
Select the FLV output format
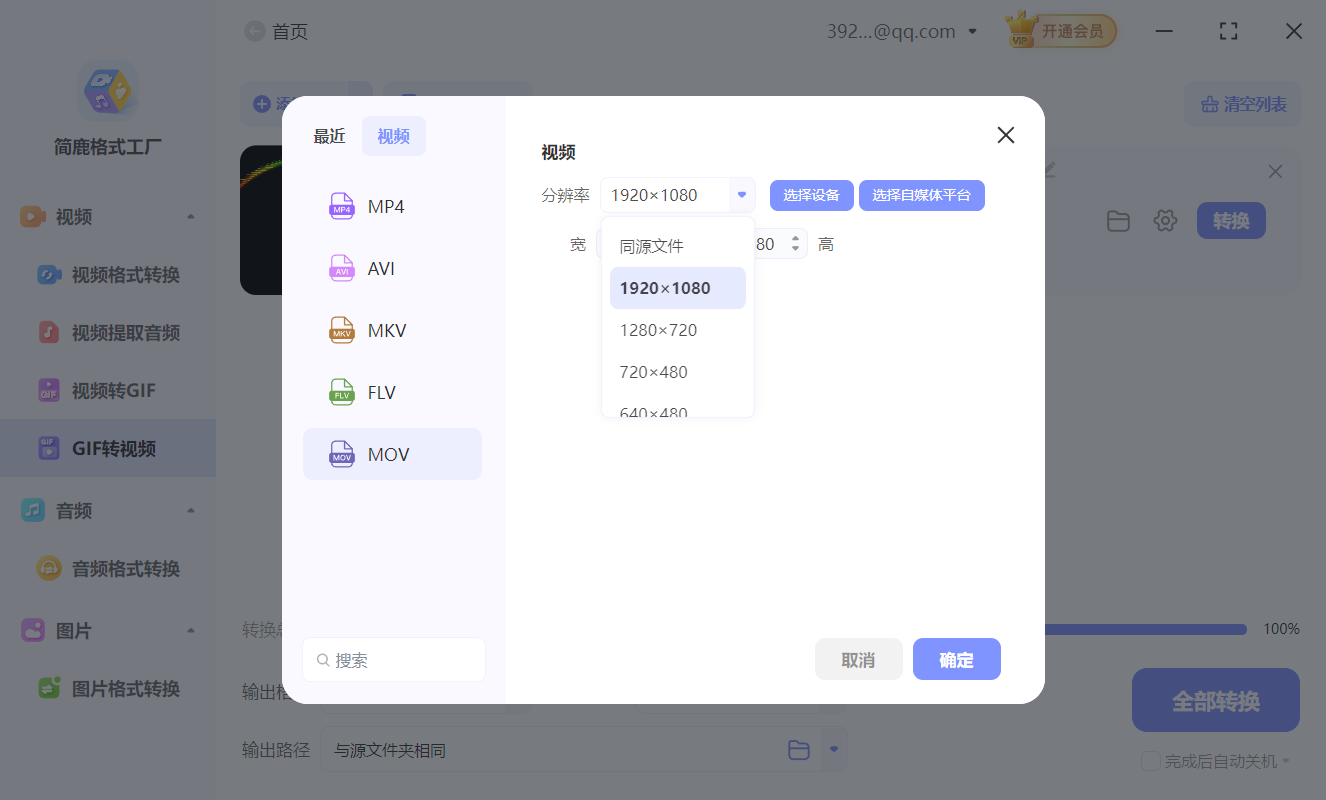coord(393,392)
